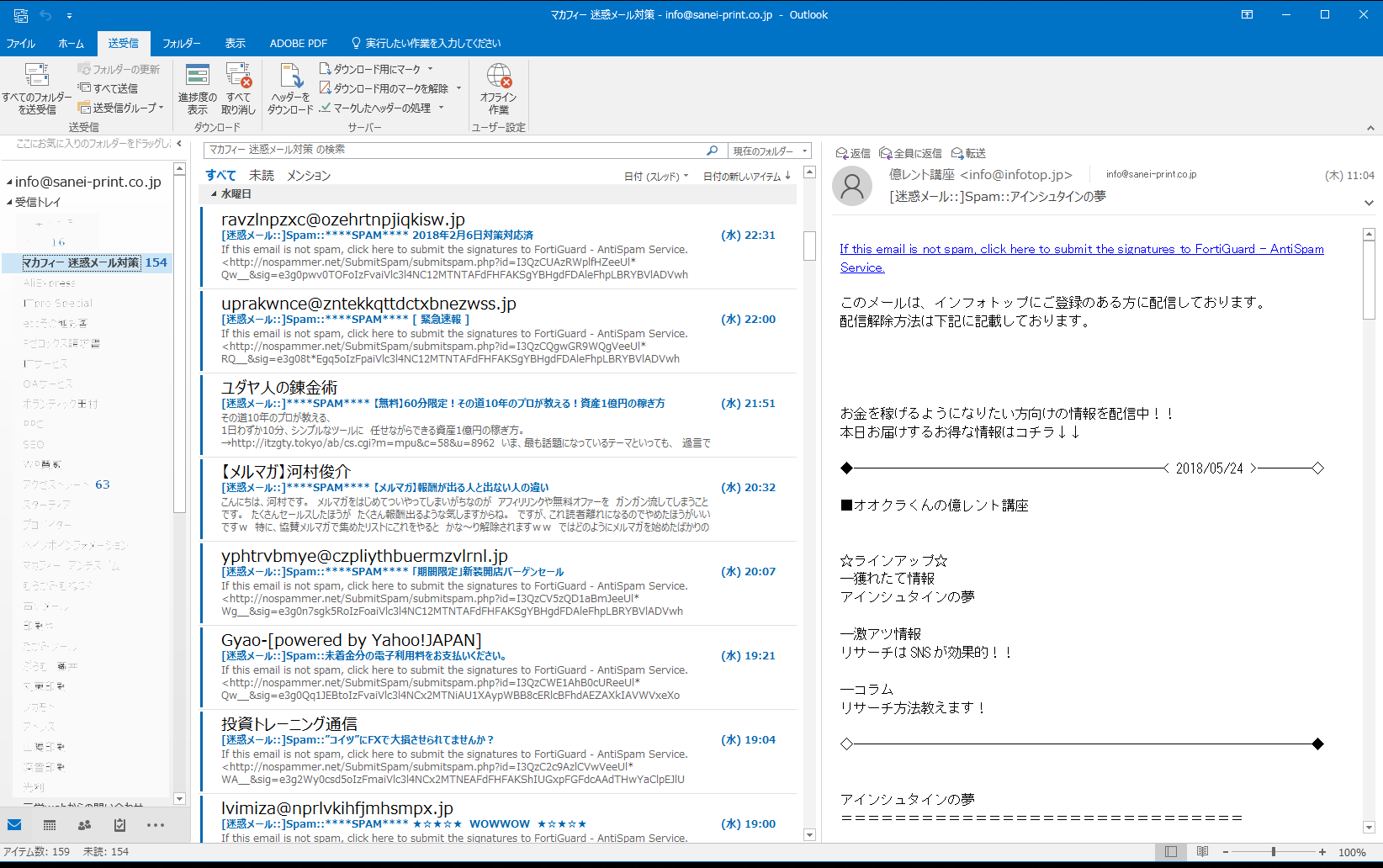Click すべて送信 in the ribbon
The image size is (1383, 868).
[x=108, y=88]
